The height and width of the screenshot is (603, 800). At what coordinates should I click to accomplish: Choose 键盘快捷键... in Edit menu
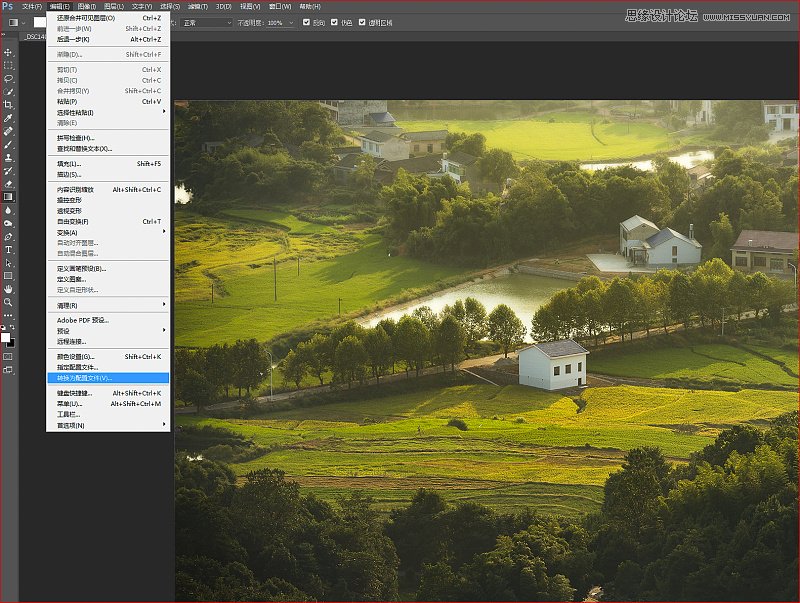(x=108, y=393)
